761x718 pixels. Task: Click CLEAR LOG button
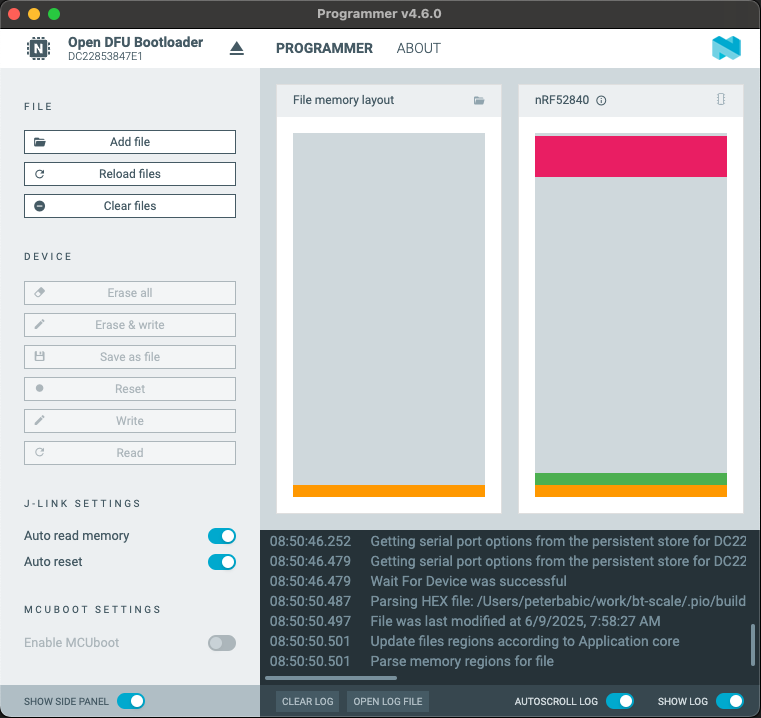(x=308, y=701)
